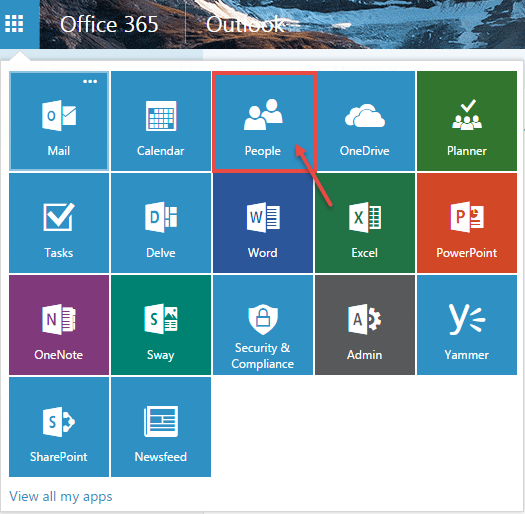The image size is (525, 514).
Task: Open the Newsfeed tile
Action: [161, 427]
